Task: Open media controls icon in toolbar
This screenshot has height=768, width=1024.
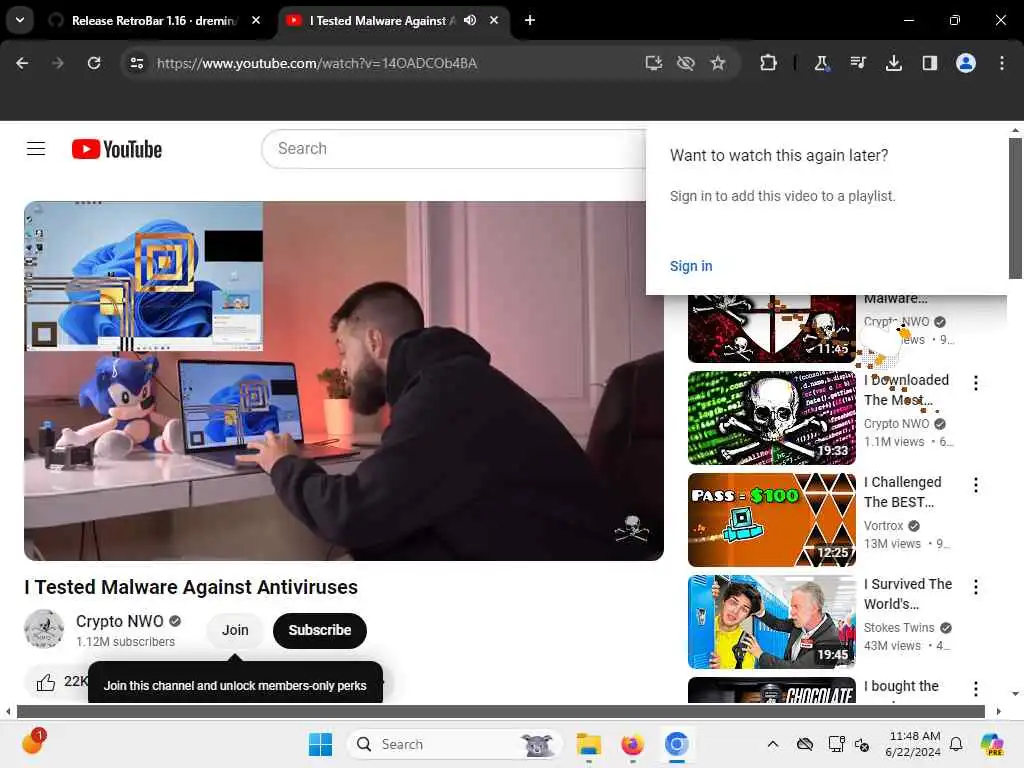Action: click(857, 63)
